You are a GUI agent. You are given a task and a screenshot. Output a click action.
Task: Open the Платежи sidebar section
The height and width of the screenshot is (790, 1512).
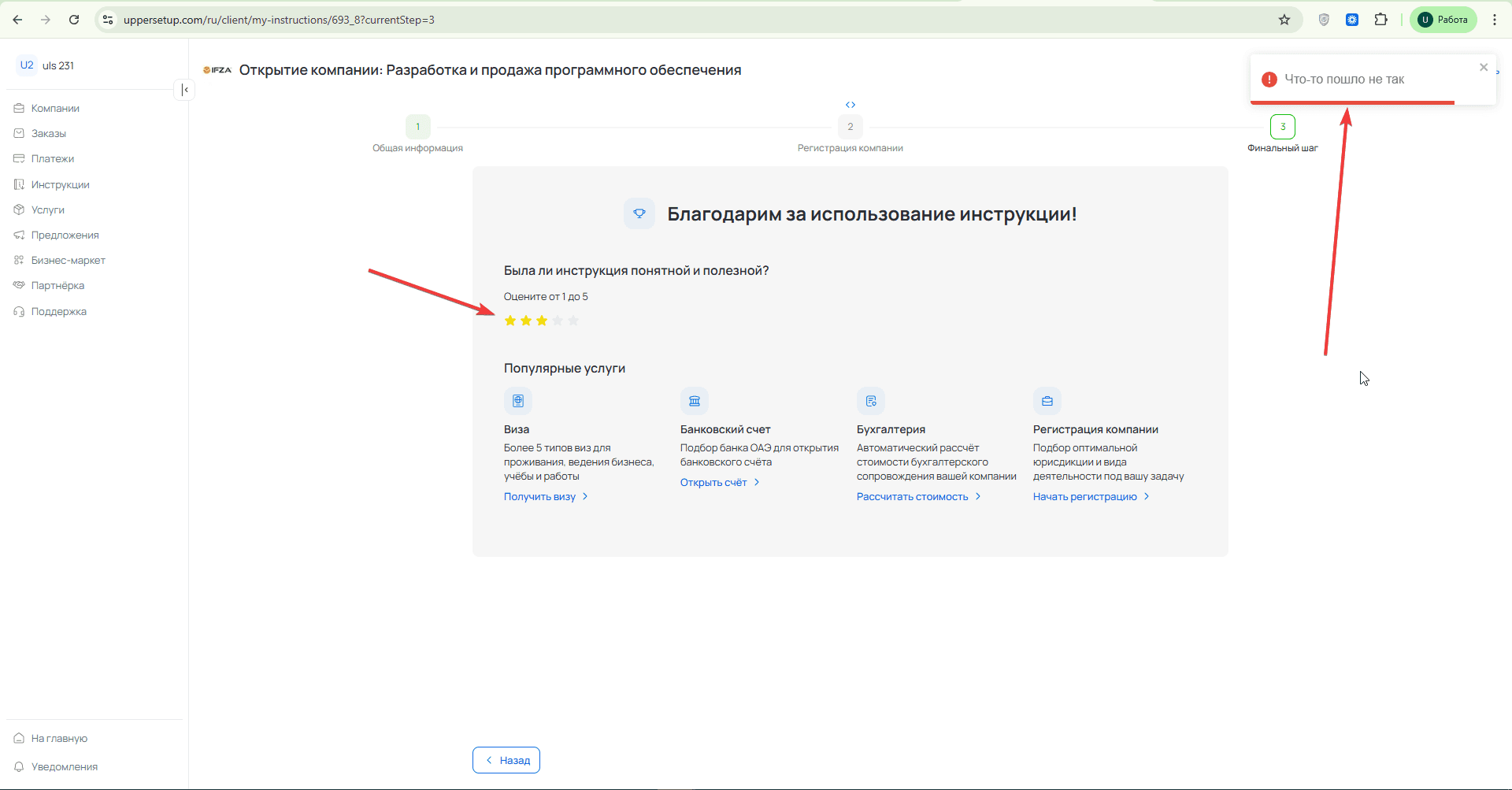coord(52,158)
